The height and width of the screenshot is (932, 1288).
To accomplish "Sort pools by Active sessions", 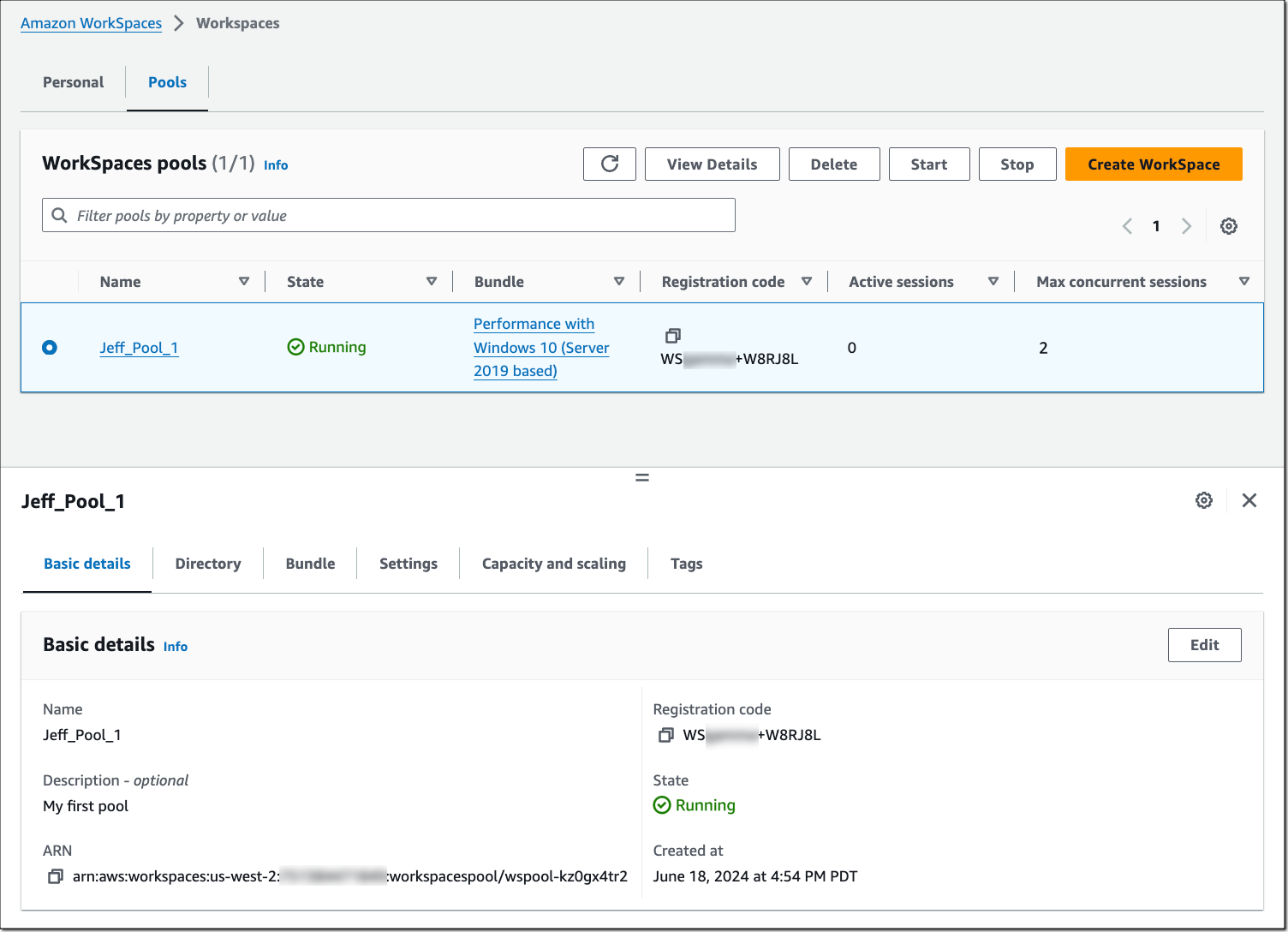I will (993, 281).
